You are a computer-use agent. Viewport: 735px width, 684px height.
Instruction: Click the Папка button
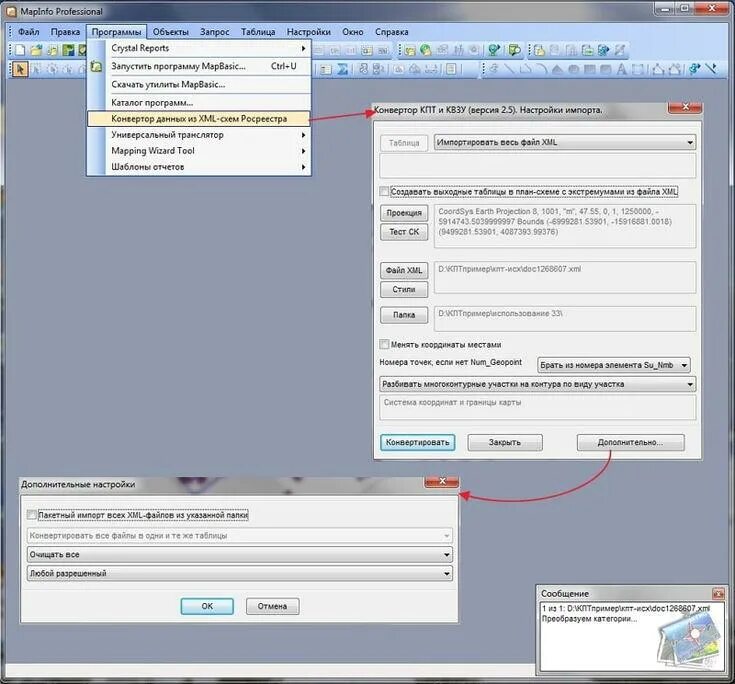(x=404, y=315)
